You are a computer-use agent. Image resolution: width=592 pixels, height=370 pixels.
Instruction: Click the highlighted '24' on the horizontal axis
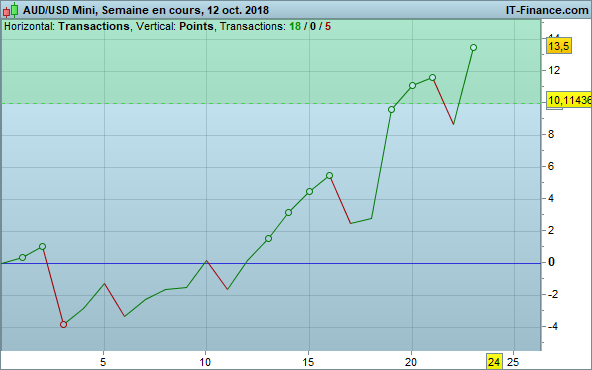(494, 362)
